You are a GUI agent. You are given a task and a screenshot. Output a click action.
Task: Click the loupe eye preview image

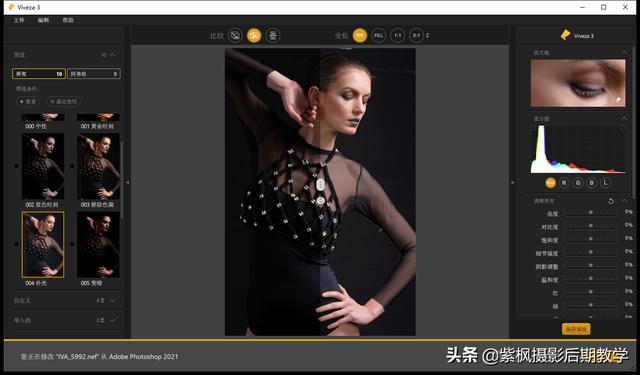[x=578, y=83]
